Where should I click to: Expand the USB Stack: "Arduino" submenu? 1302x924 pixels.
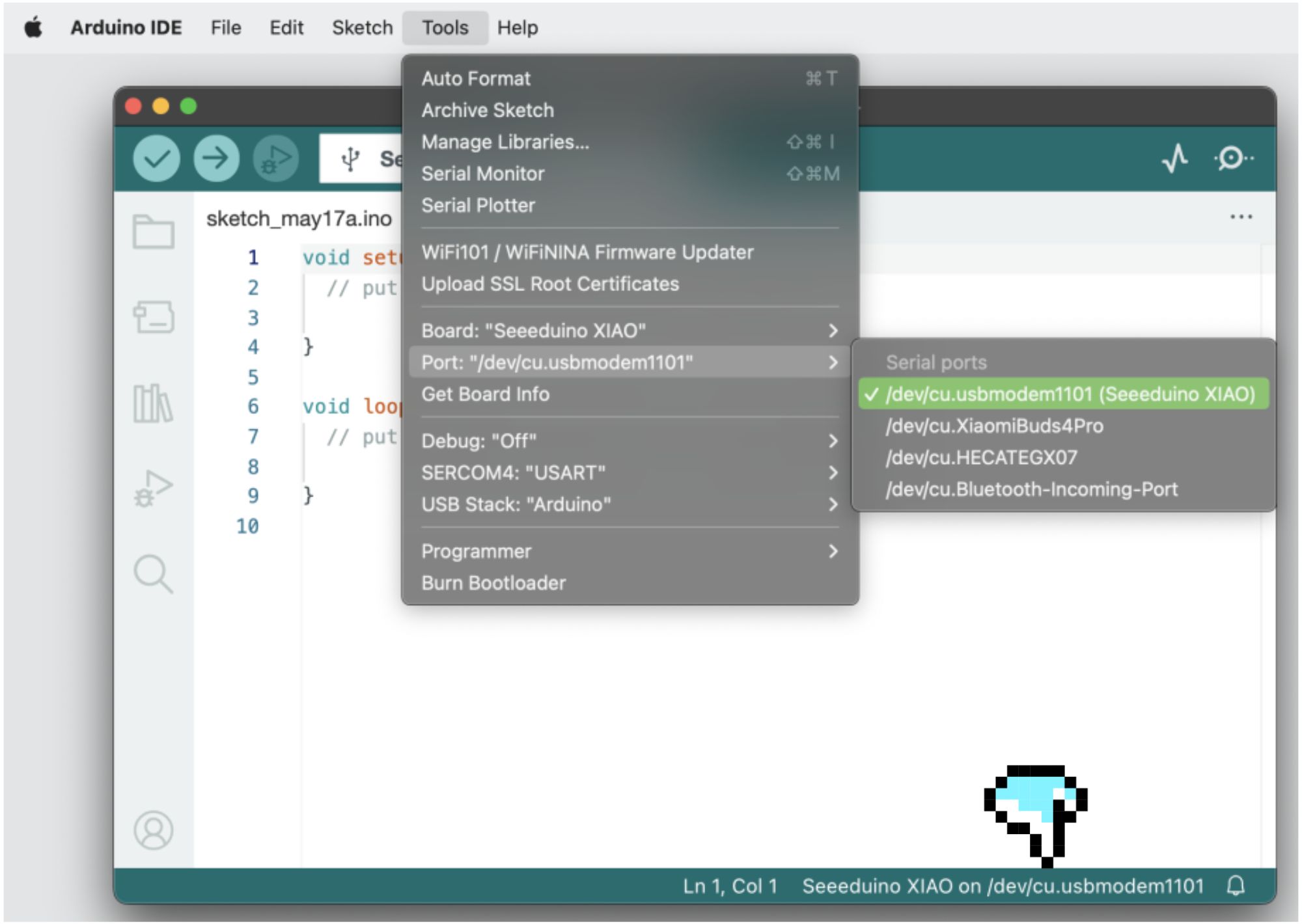[x=630, y=504]
